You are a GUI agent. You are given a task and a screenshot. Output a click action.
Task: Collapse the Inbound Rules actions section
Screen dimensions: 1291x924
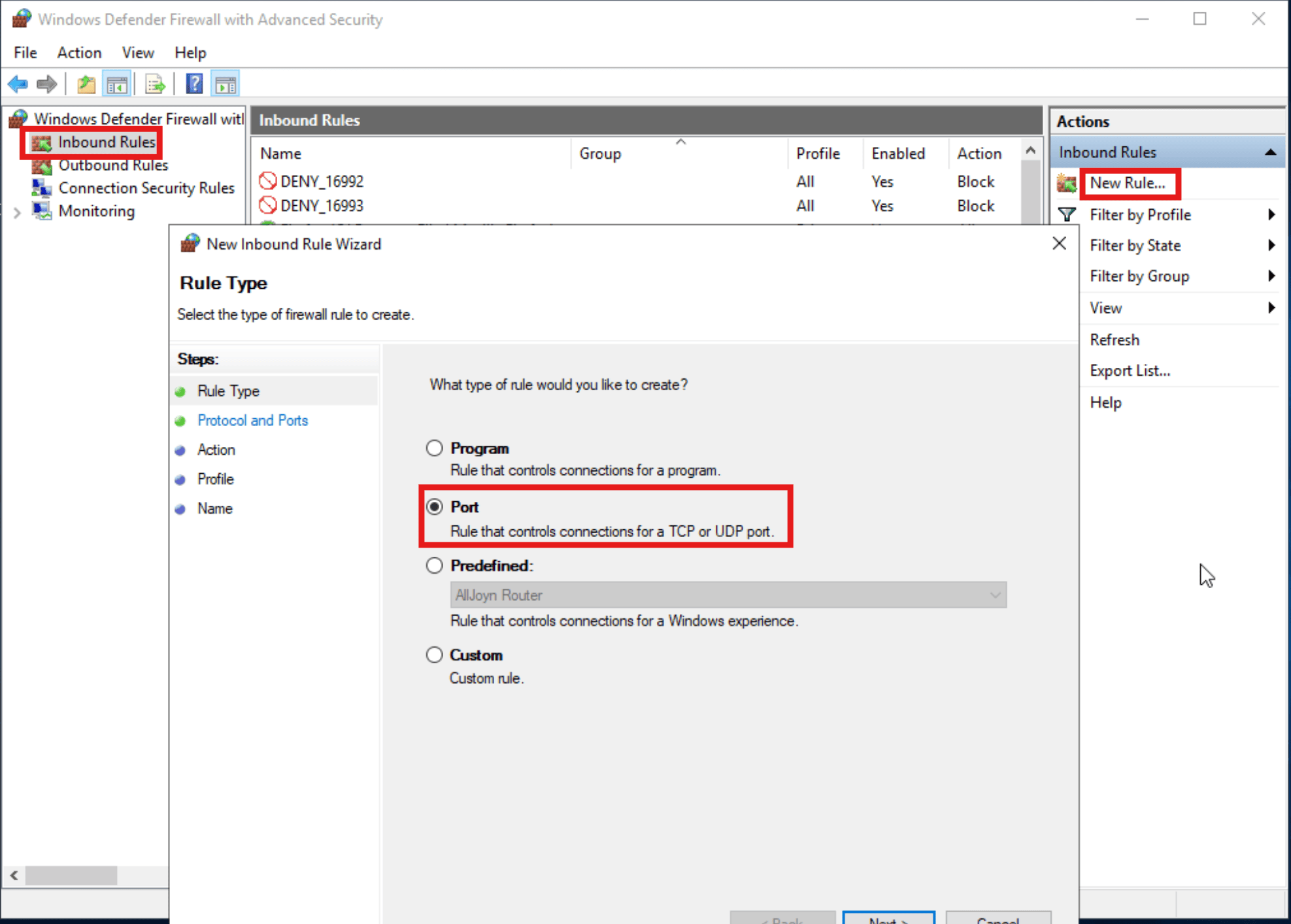pyautogui.click(x=1271, y=152)
